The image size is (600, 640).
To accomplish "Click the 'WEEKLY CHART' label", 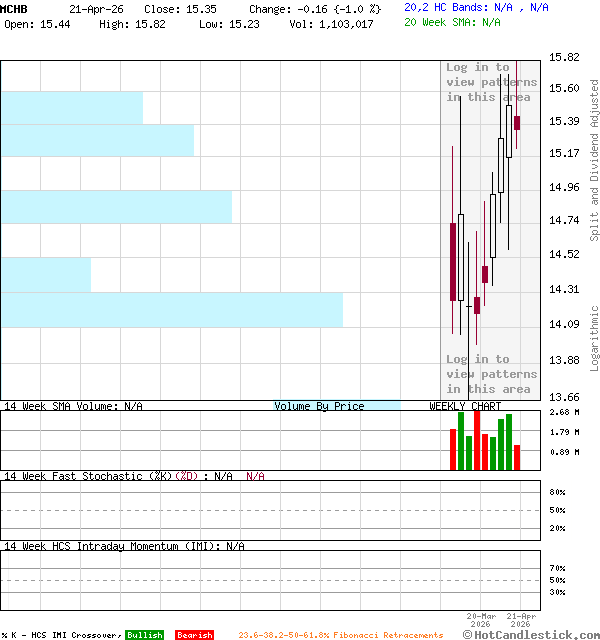I will (x=465, y=406).
